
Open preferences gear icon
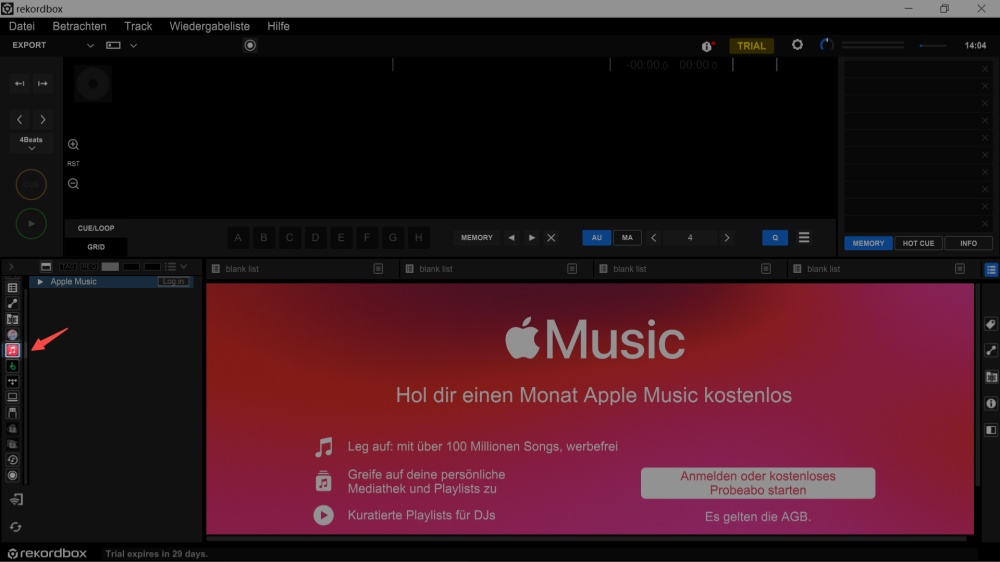click(x=797, y=45)
